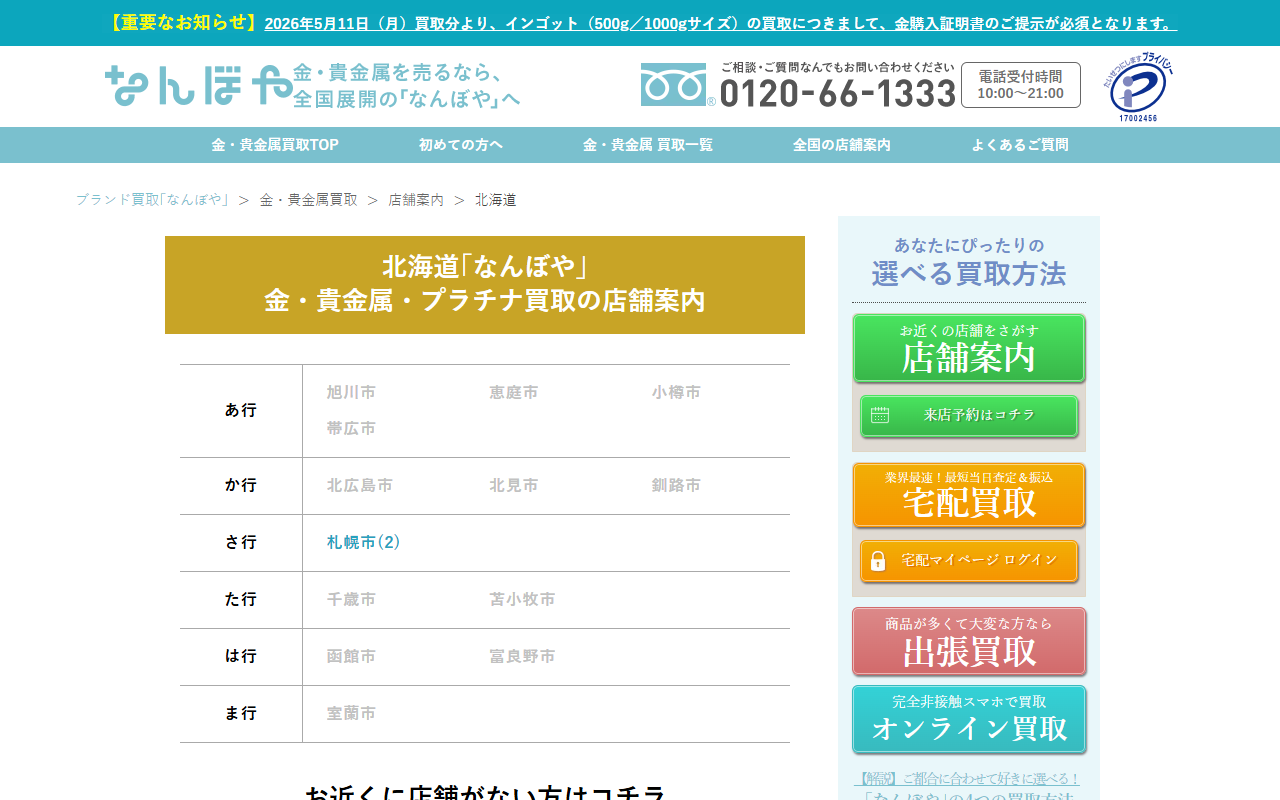1280x800 pixels.
Task: Click 室蘭市 in the ま行 row
Action: pyautogui.click(x=351, y=713)
